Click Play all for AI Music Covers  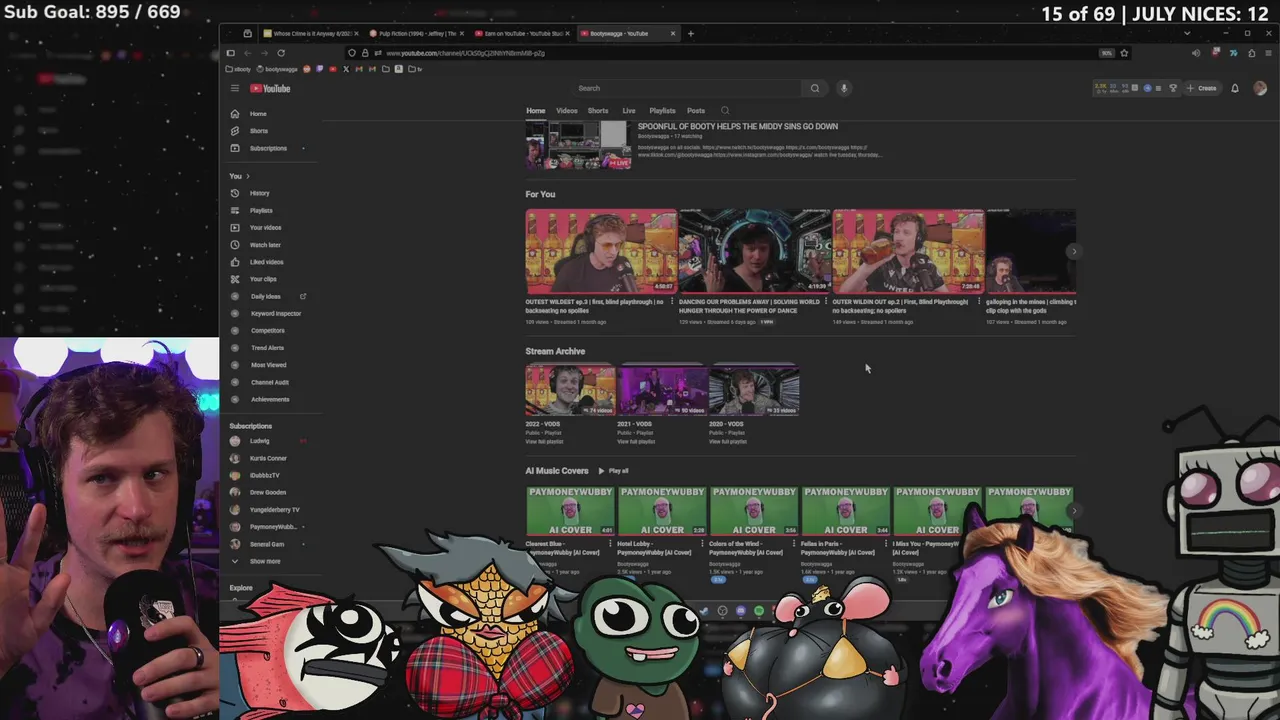point(614,471)
